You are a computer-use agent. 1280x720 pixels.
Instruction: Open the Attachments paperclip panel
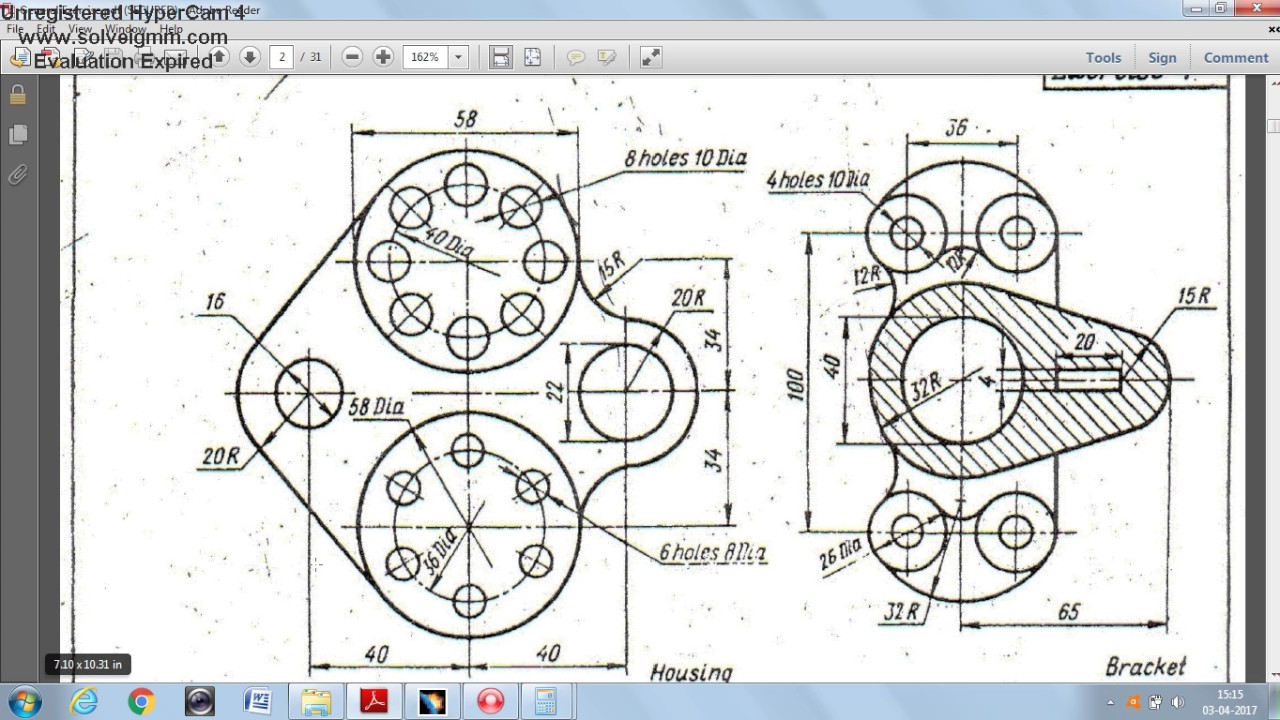[17, 176]
